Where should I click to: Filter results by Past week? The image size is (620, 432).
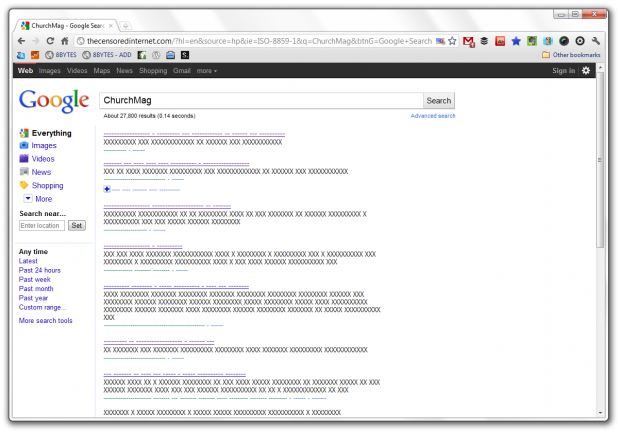click(34, 279)
